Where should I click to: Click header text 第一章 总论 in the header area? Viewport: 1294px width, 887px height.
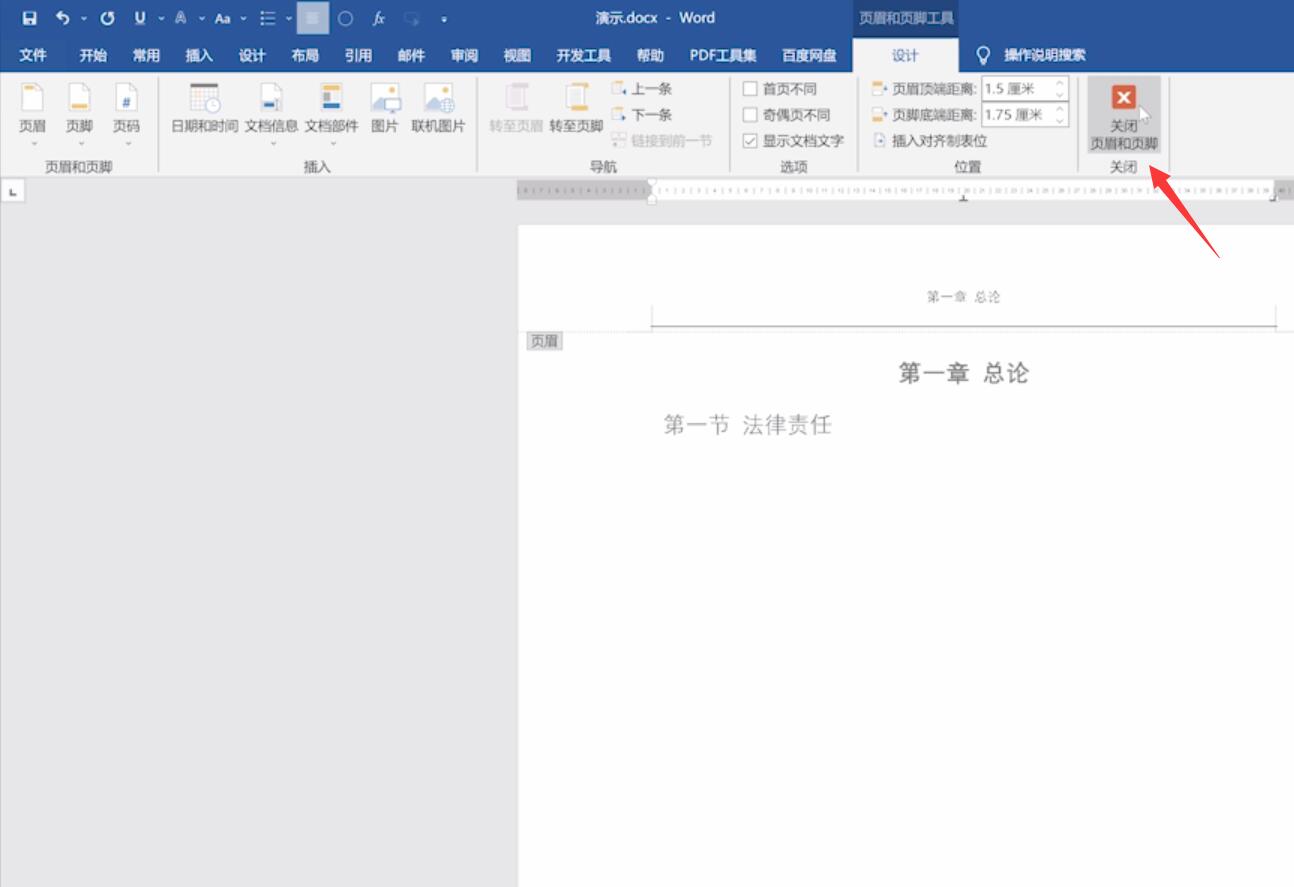[x=963, y=297]
